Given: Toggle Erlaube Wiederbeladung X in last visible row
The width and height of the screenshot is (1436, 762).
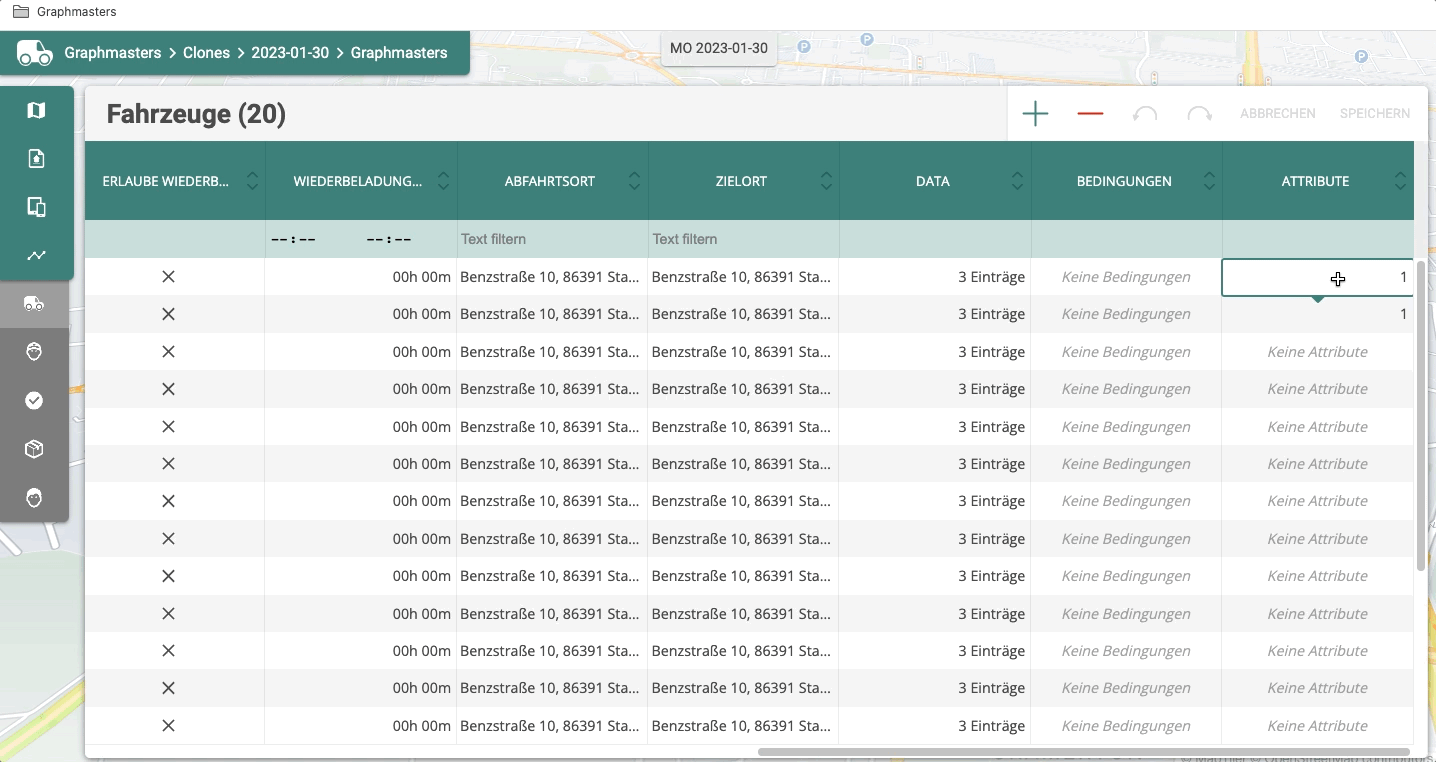Looking at the screenshot, I should pyautogui.click(x=168, y=725).
